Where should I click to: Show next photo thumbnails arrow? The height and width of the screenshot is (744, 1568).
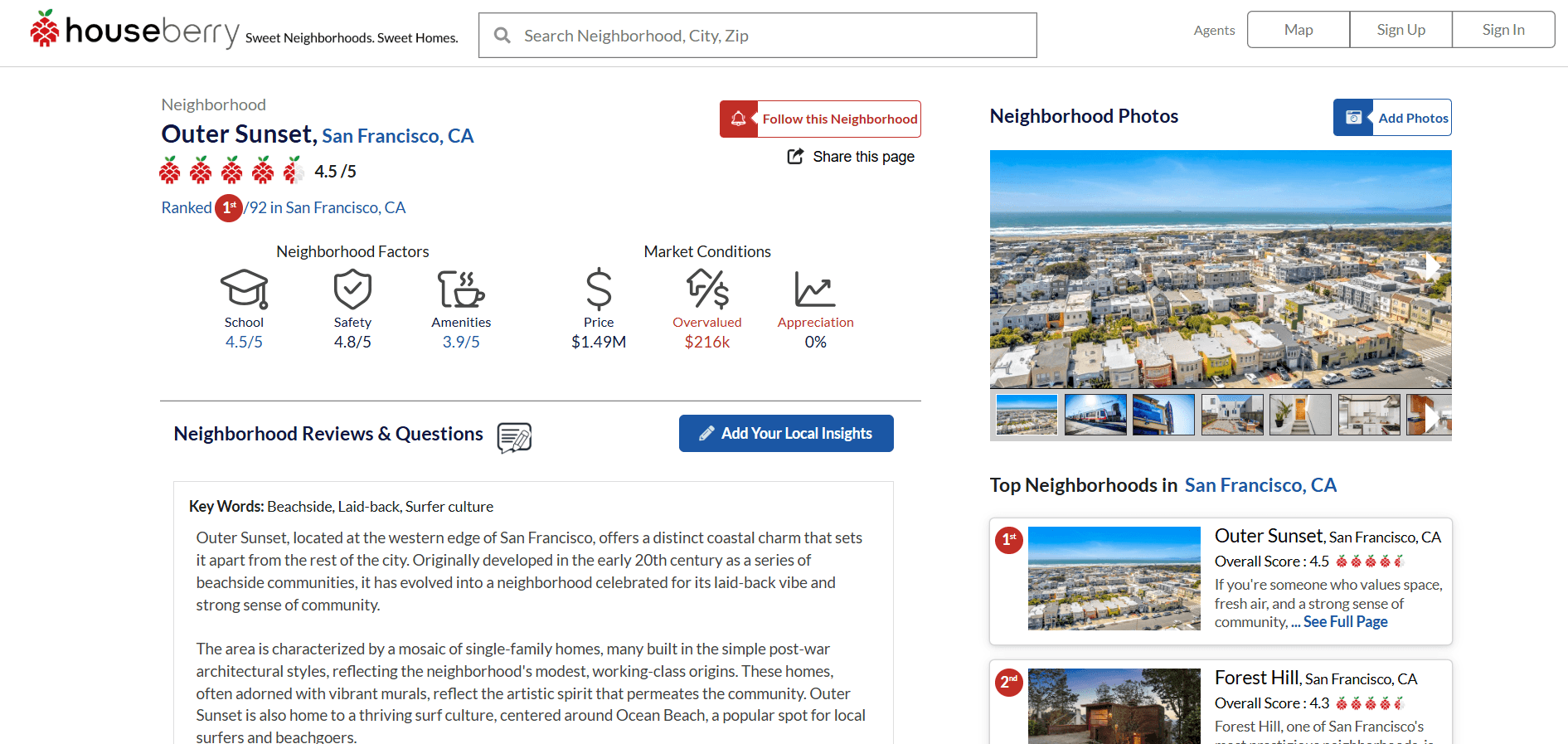point(1432,418)
